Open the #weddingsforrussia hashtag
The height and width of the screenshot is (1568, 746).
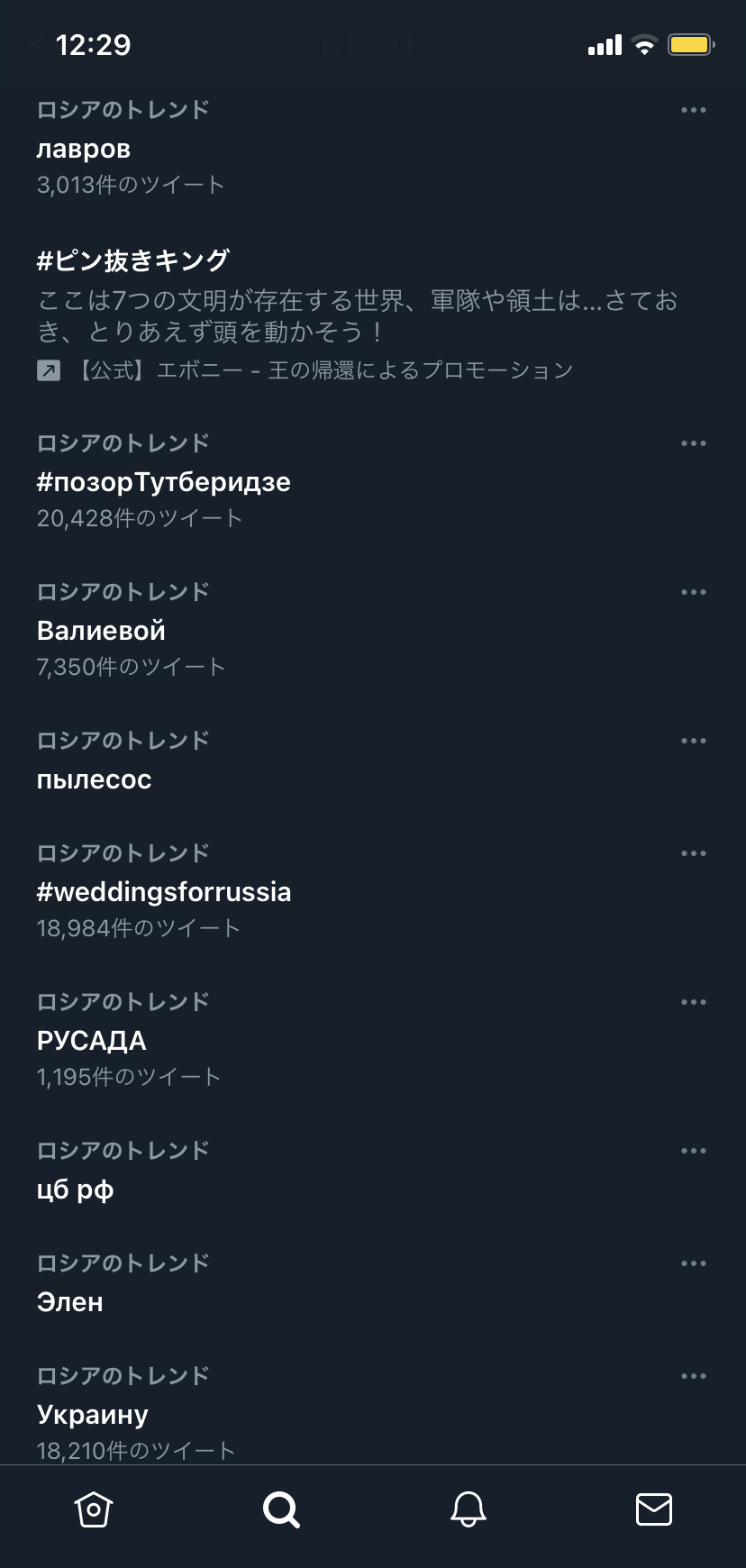[164, 893]
